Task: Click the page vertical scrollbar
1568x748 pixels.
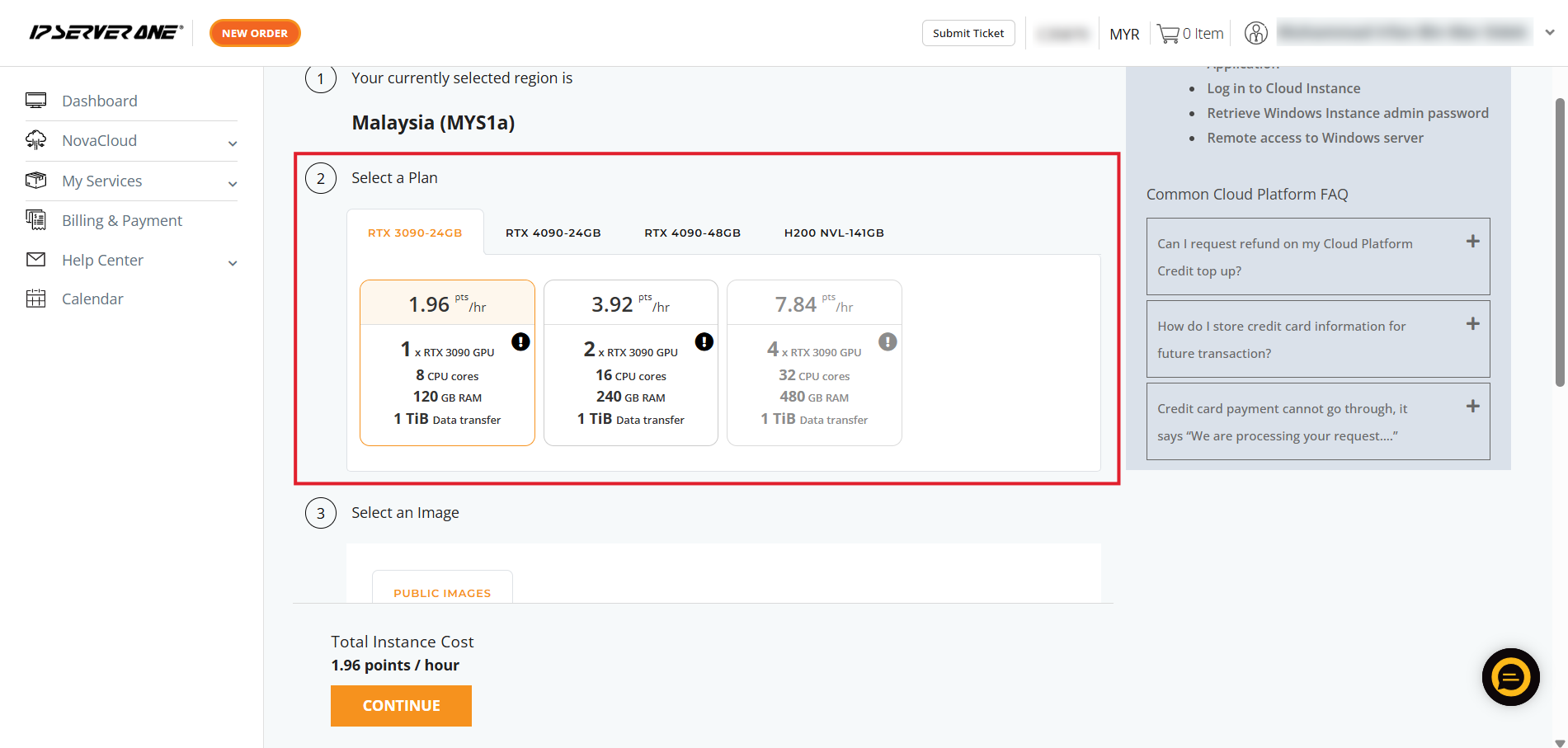Action: point(1560,242)
